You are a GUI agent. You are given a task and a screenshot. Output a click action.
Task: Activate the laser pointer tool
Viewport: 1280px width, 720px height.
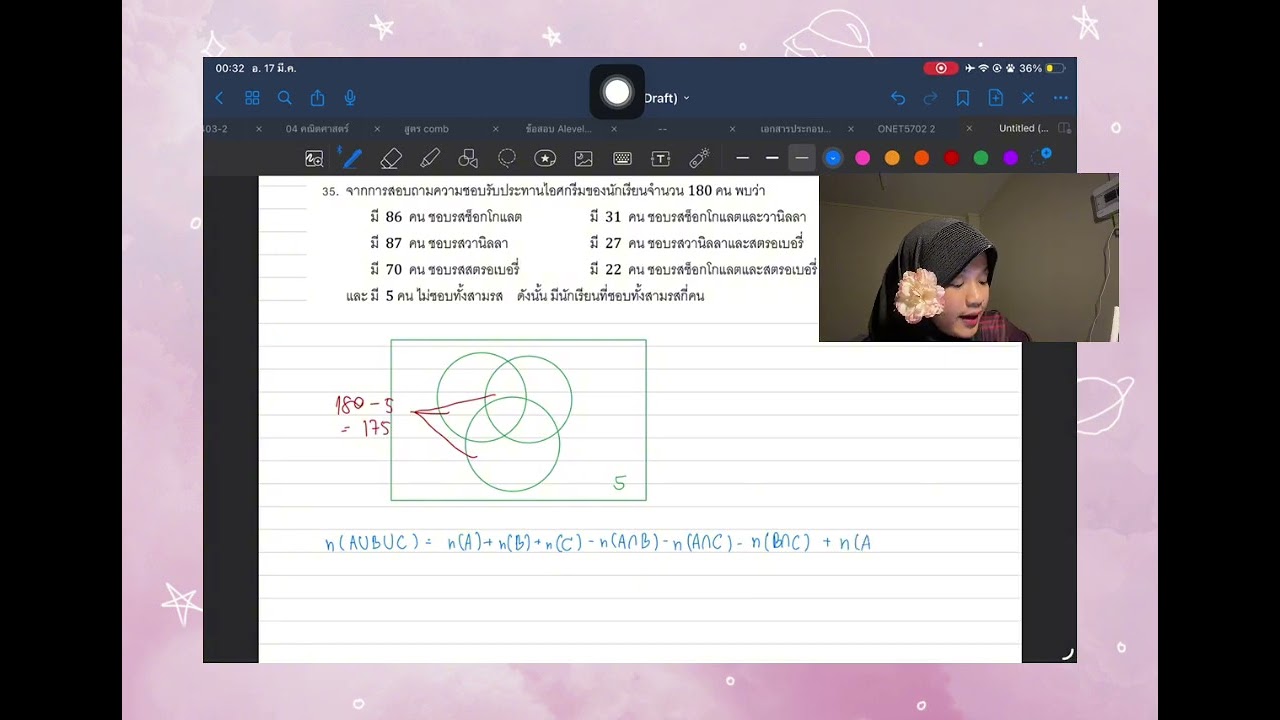[x=699, y=158]
